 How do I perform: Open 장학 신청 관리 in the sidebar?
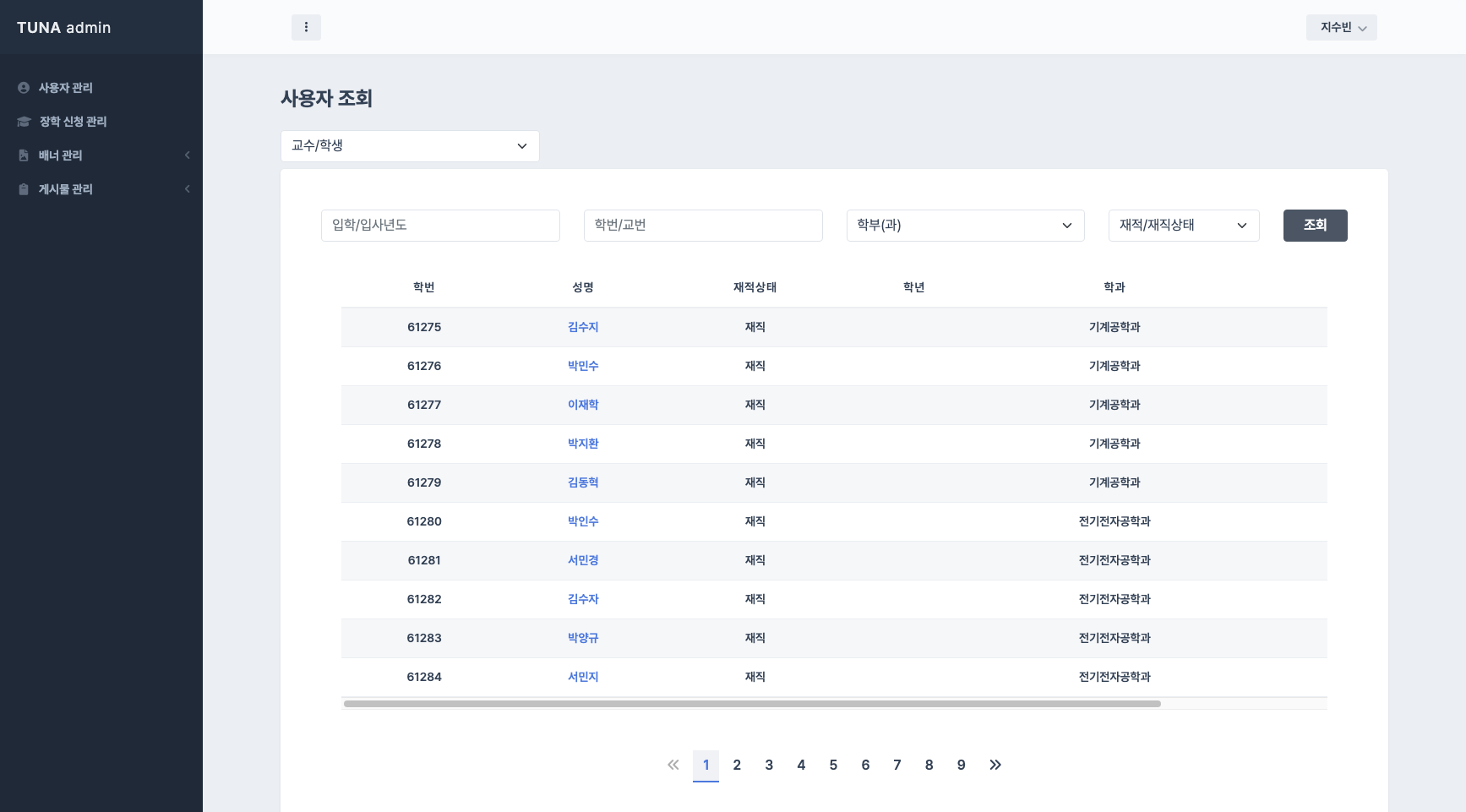(x=74, y=122)
